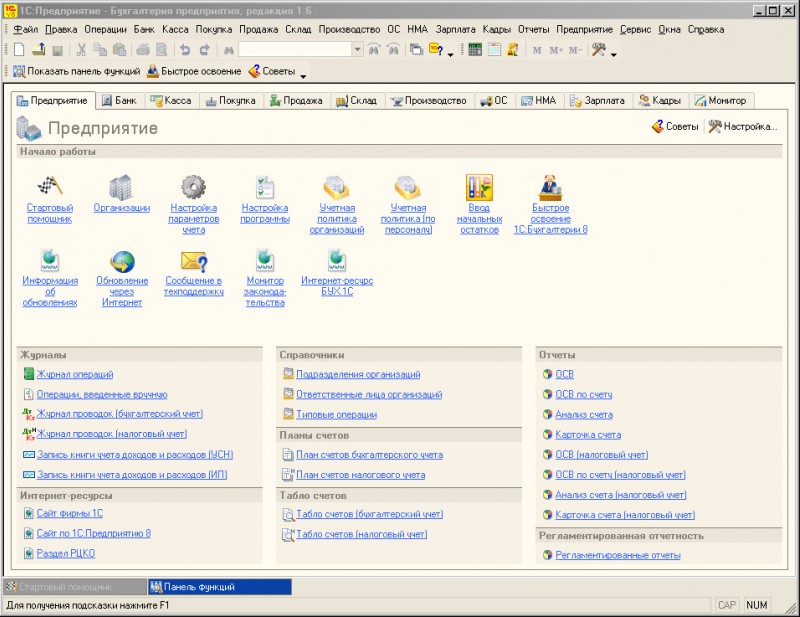Screen dimensions: 800x617
Task: Open the Журнал операций link
Action: point(74,374)
